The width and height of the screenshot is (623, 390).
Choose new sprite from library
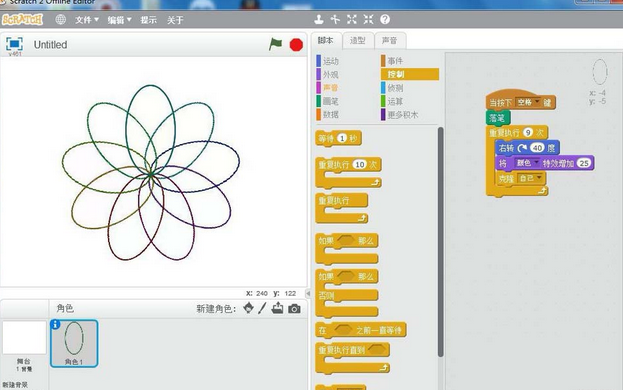pyautogui.click(x=248, y=308)
